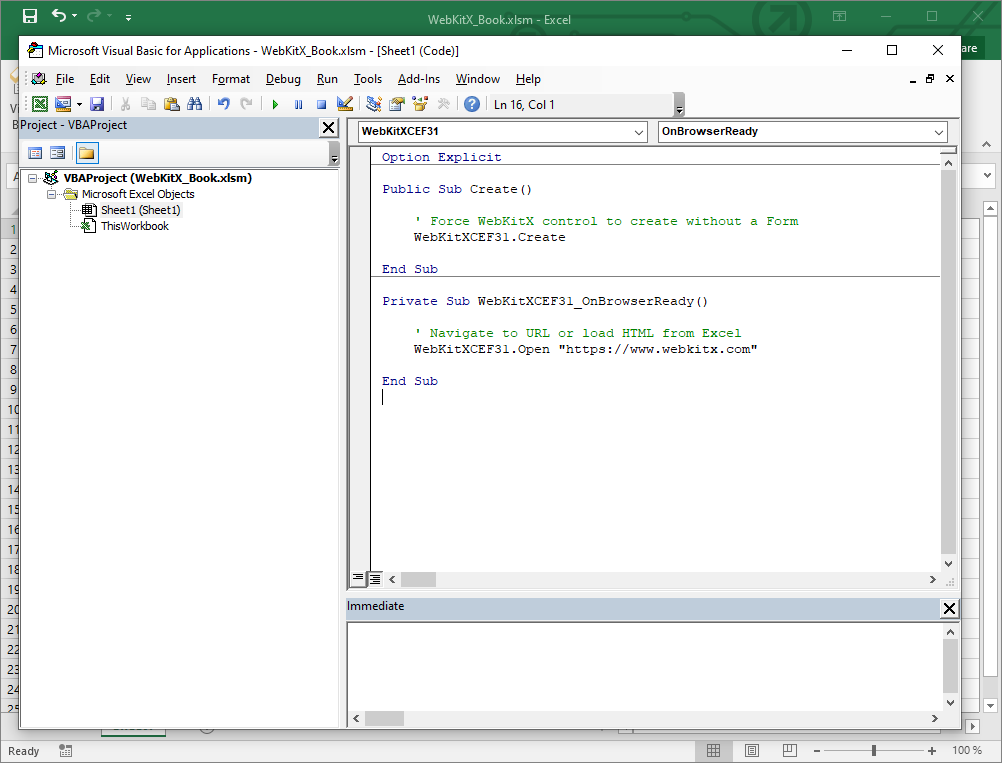
Task: Click the Copy icon in VBA toolbar
Action: [x=148, y=104]
